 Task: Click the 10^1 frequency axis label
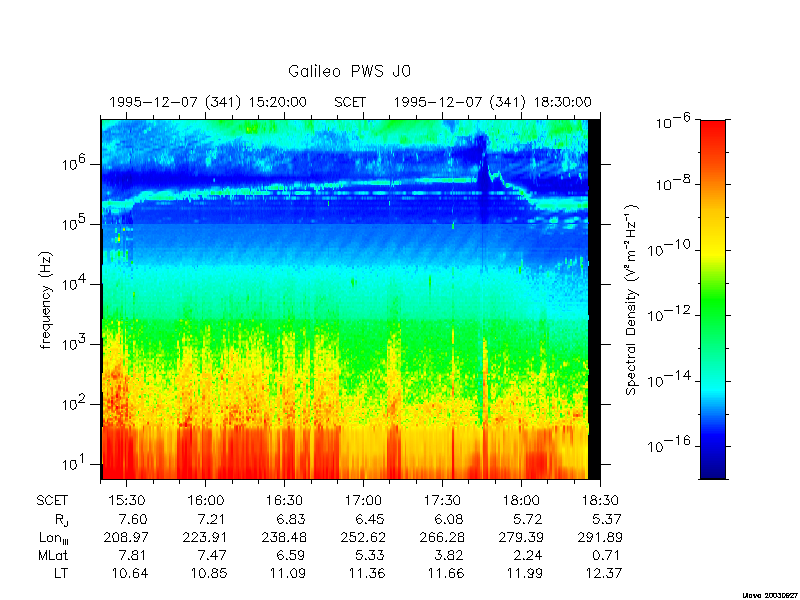(x=75, y=464)
